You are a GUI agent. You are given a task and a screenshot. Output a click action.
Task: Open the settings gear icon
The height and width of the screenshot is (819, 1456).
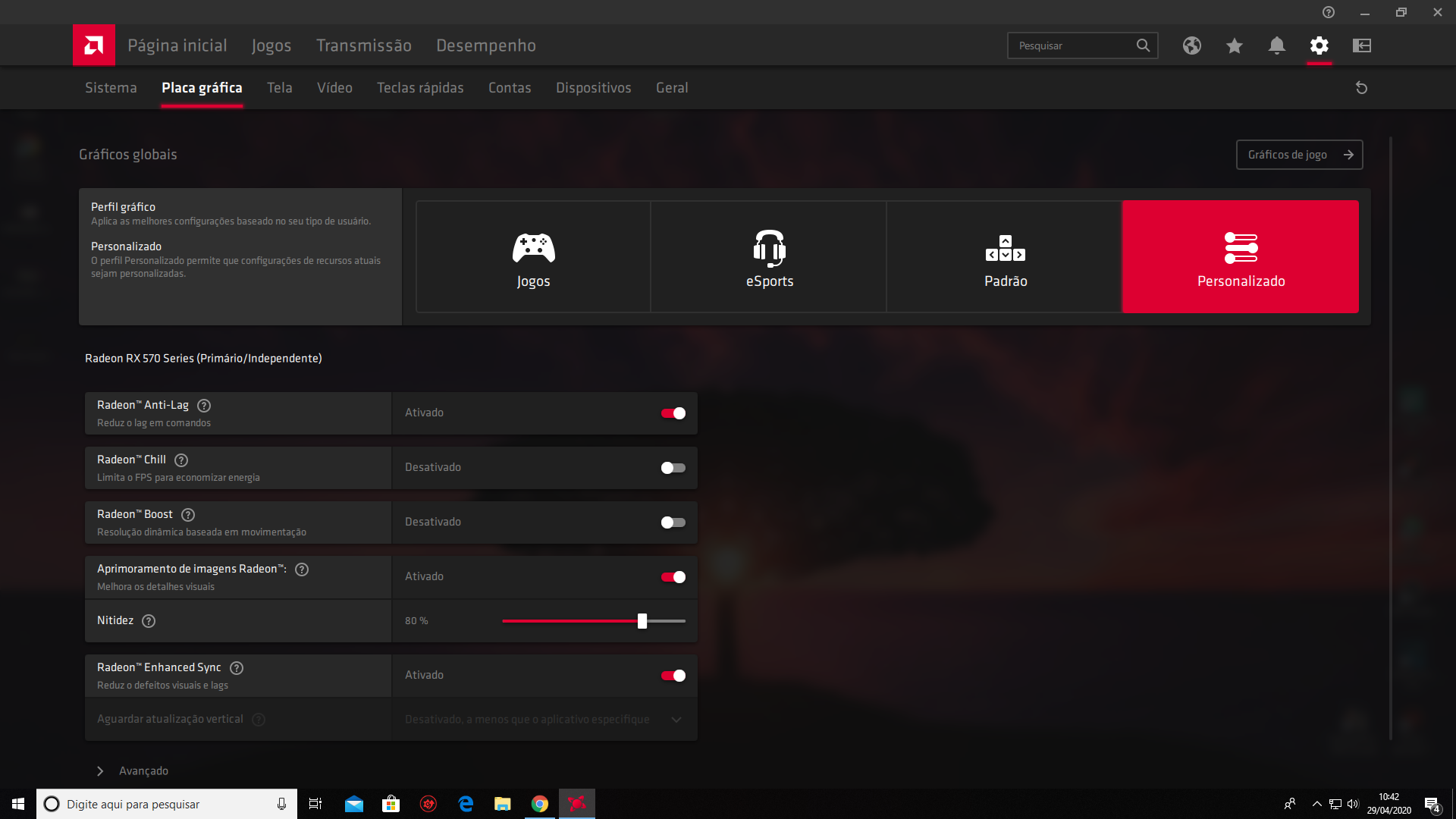pyautogui.click(x=1319, y=45)
